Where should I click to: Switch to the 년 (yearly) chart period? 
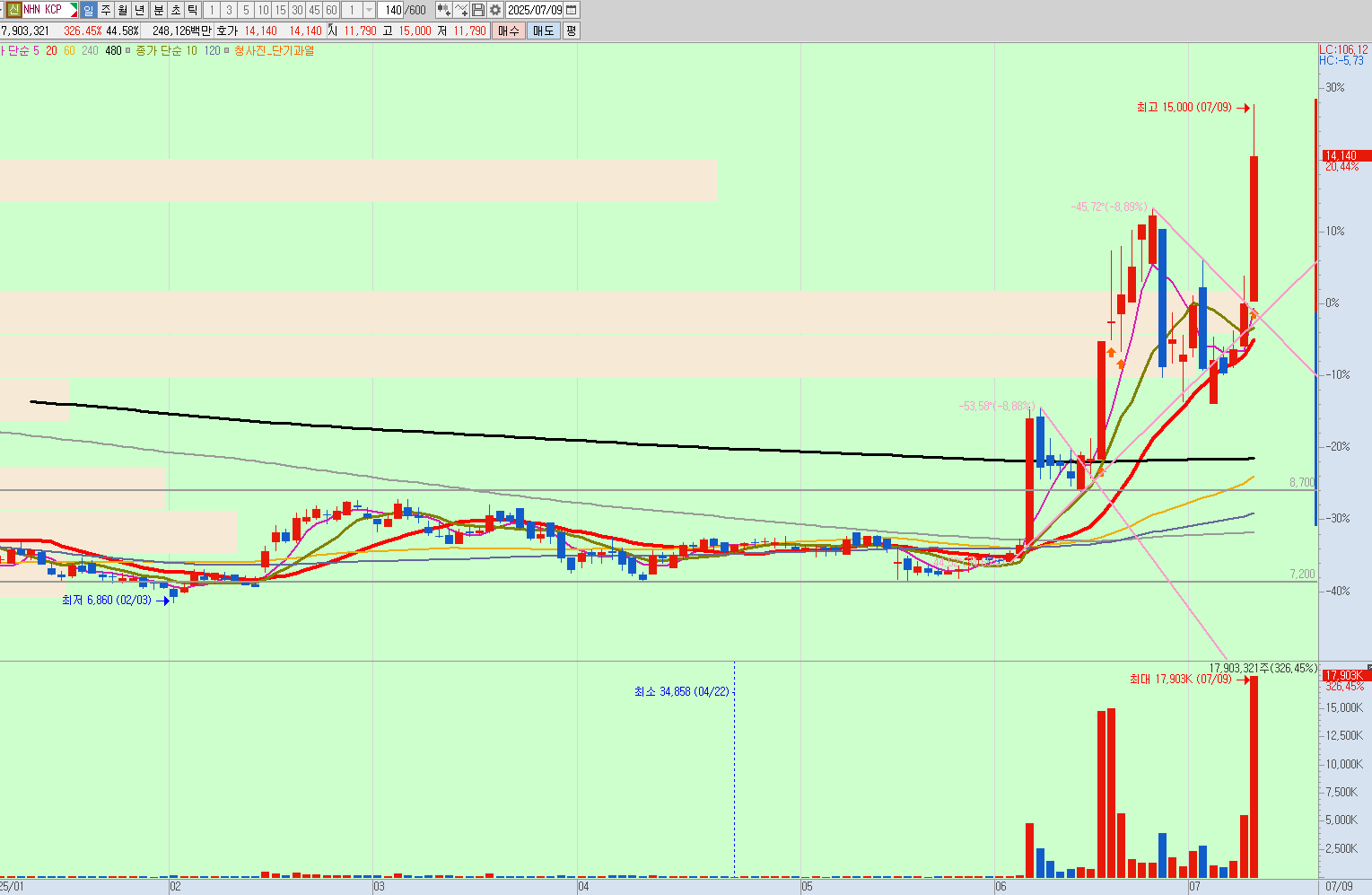[139, 10]
